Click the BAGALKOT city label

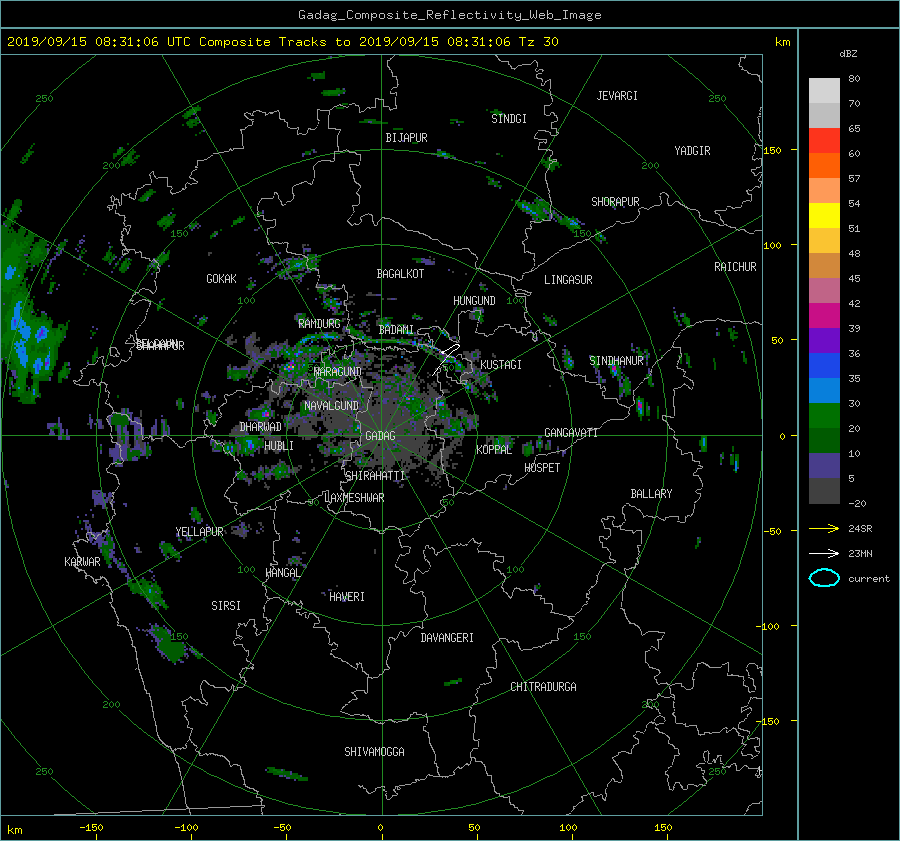(400, 274)
